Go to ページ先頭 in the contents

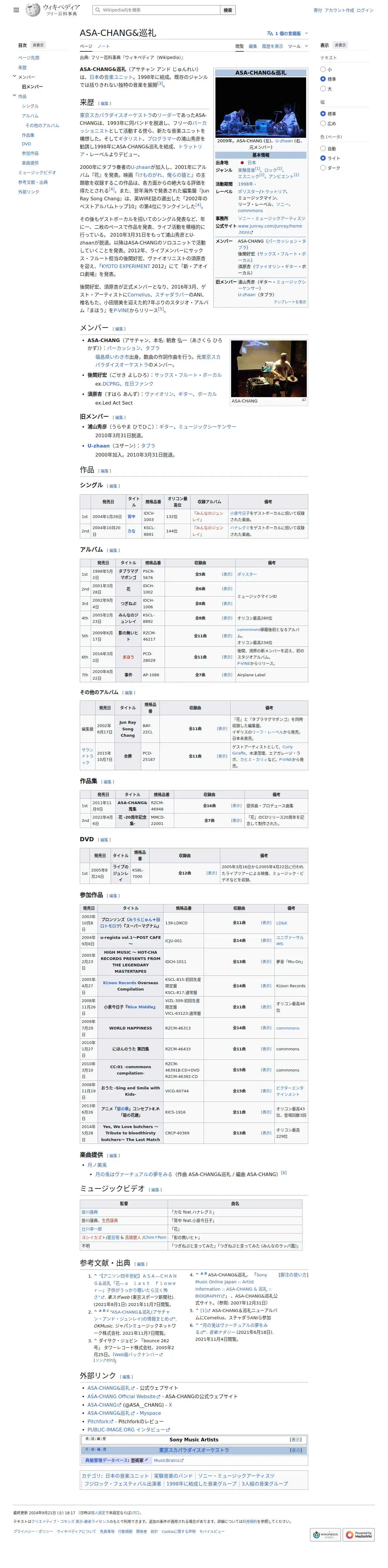click(29, 58)
